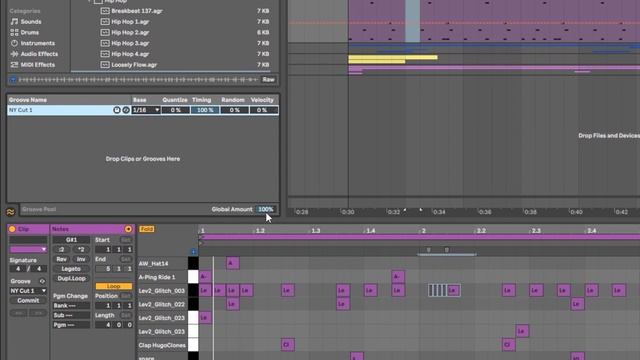Open the Instruments category icon

[14, 43]
